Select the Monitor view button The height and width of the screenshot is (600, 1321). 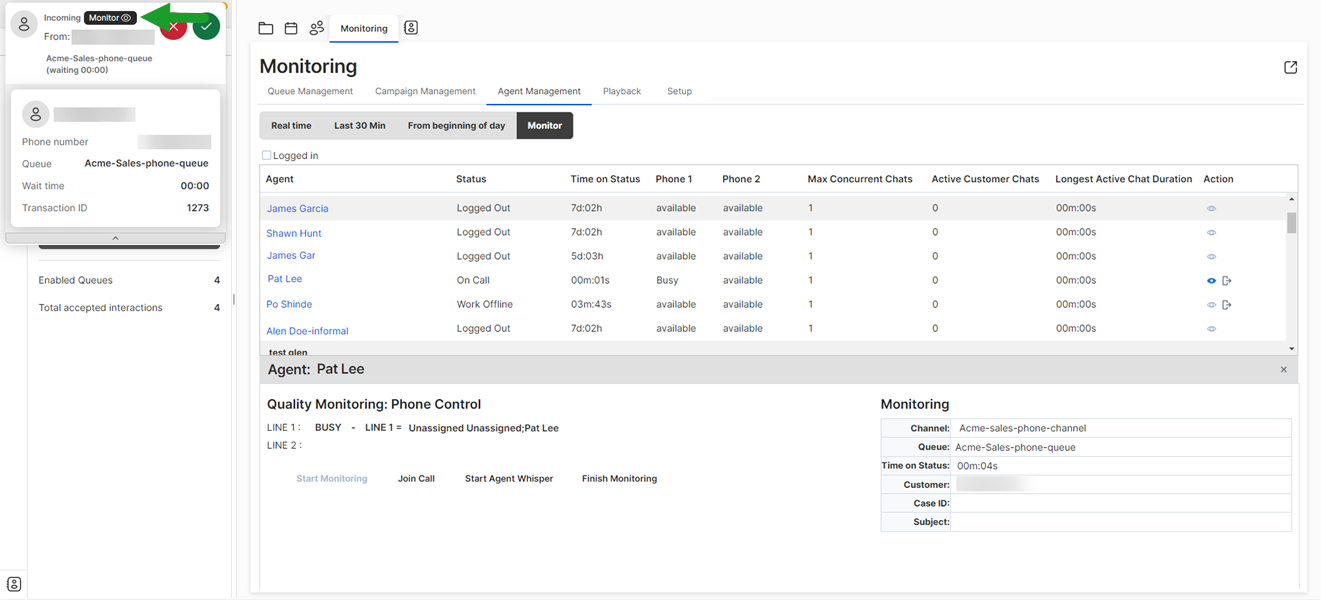coord(545,126)
